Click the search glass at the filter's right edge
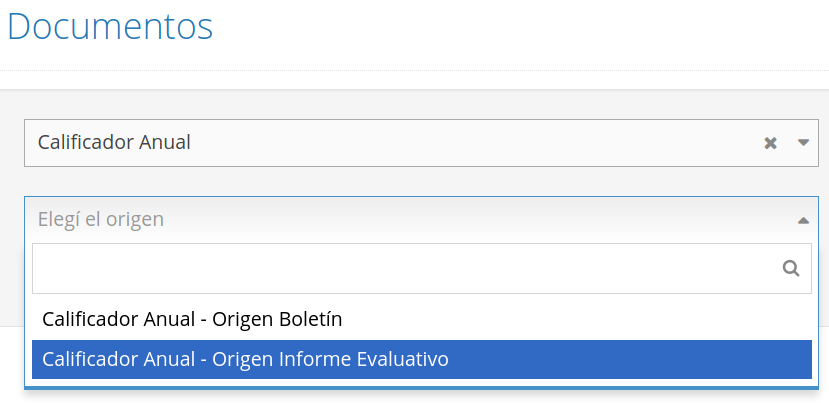The width and height of the screenshot is (829, 403). (x=791, y=269)
